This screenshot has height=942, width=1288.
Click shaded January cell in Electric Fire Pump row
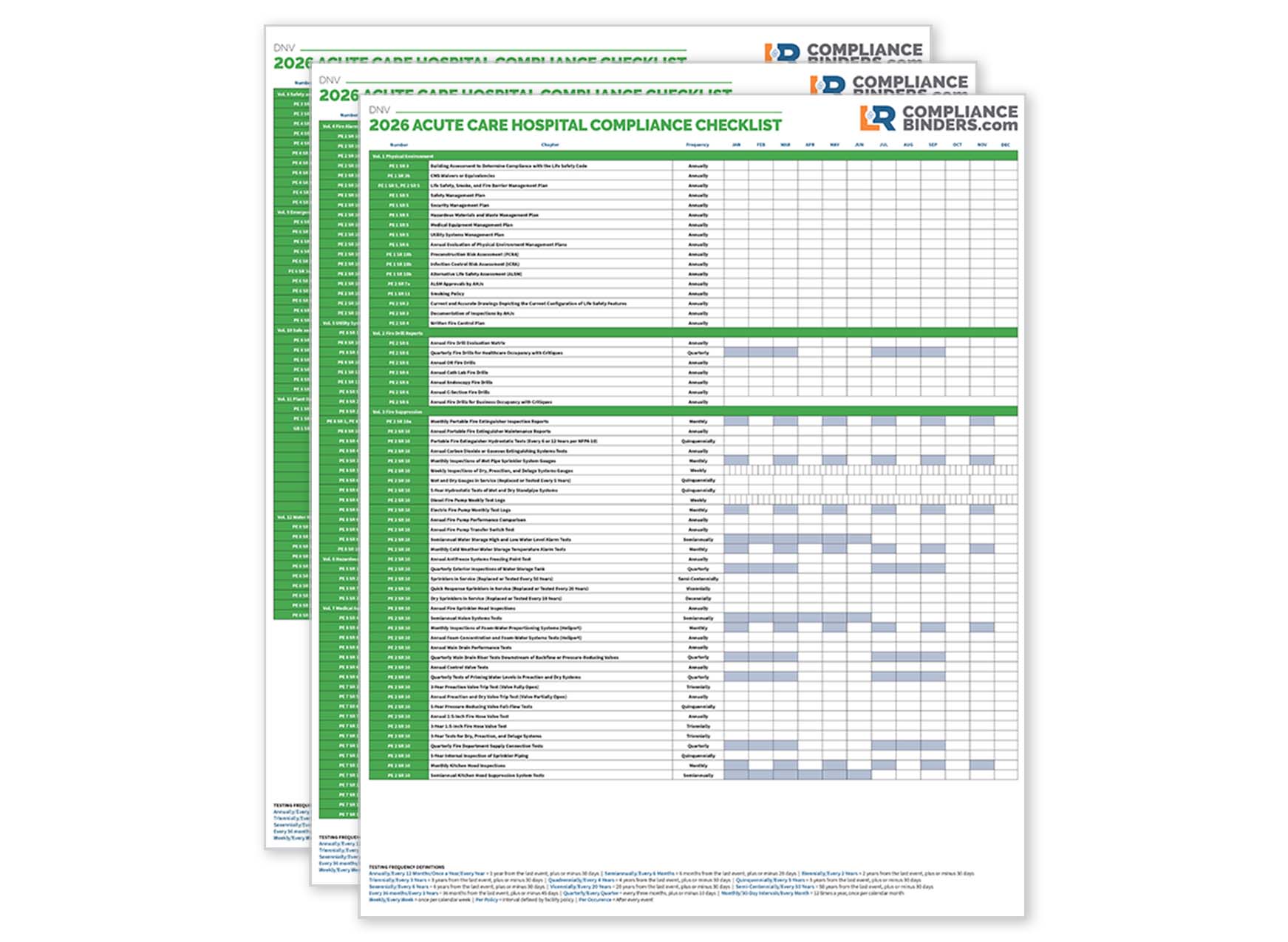[736, 510]
